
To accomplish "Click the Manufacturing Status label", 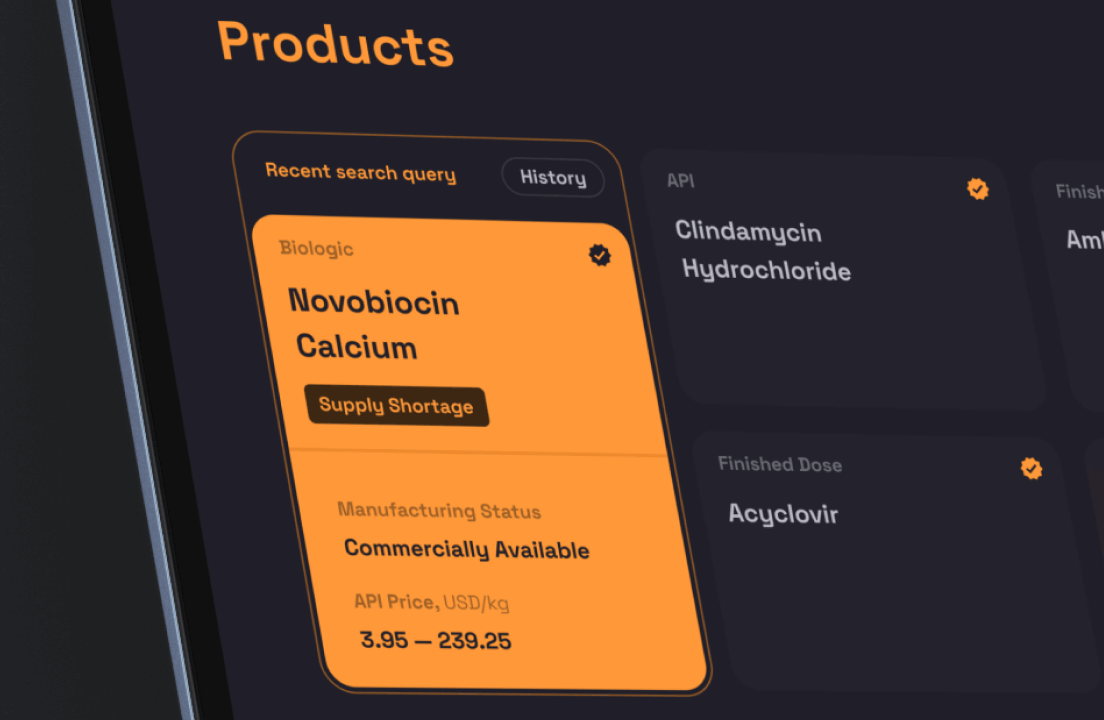I will point(439,510).
